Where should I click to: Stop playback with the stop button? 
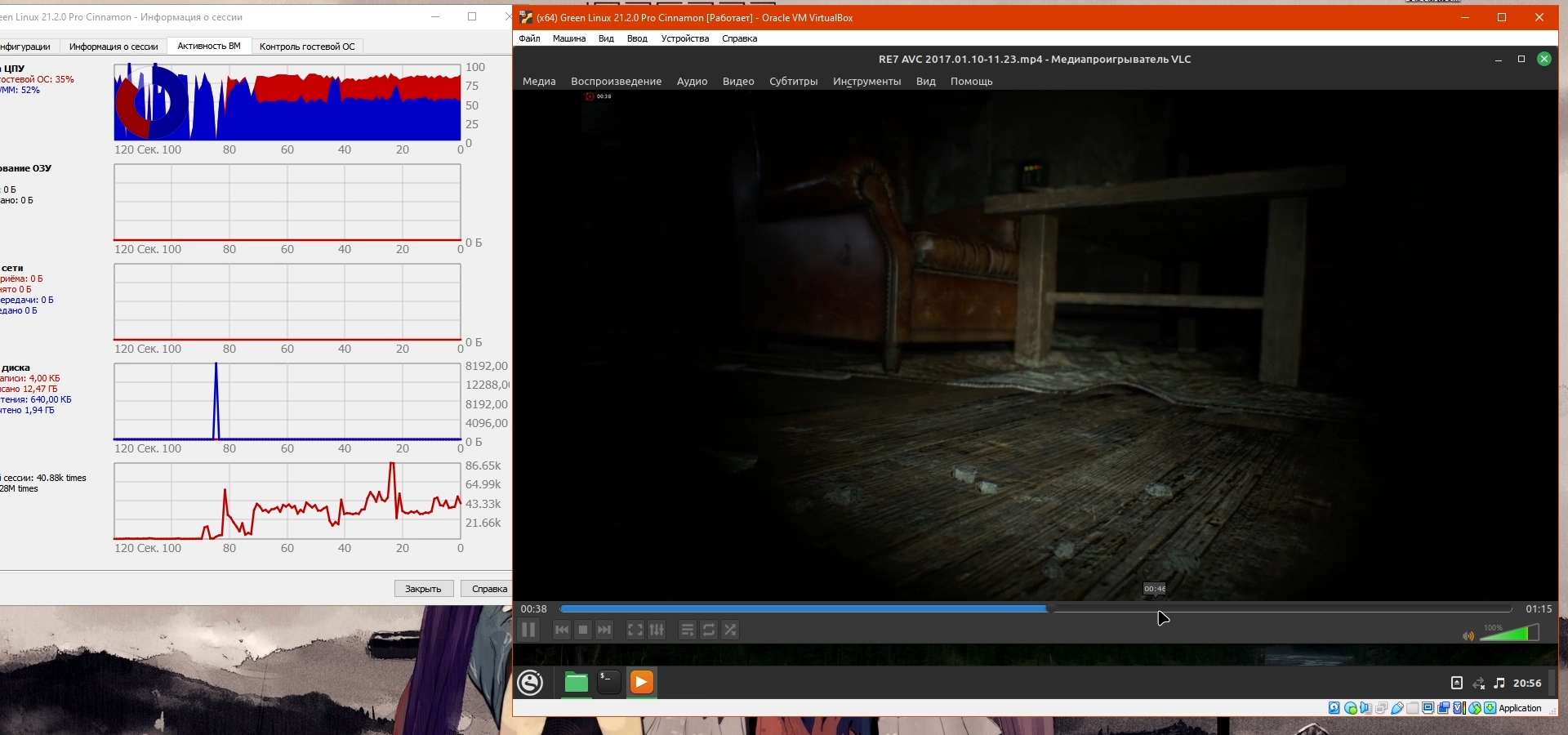[x=583, y=630]
